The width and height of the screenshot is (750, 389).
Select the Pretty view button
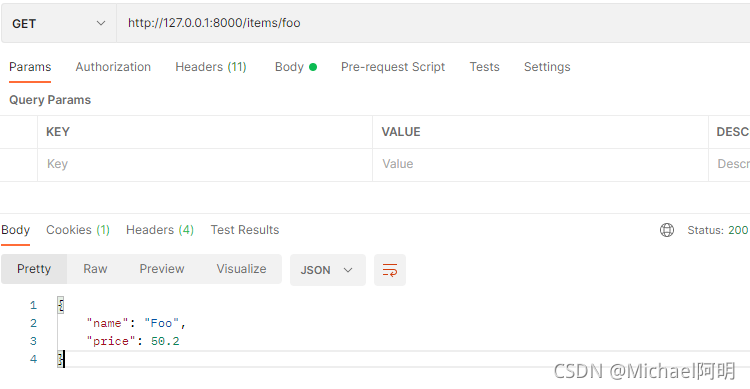click(x=34, y=269)
